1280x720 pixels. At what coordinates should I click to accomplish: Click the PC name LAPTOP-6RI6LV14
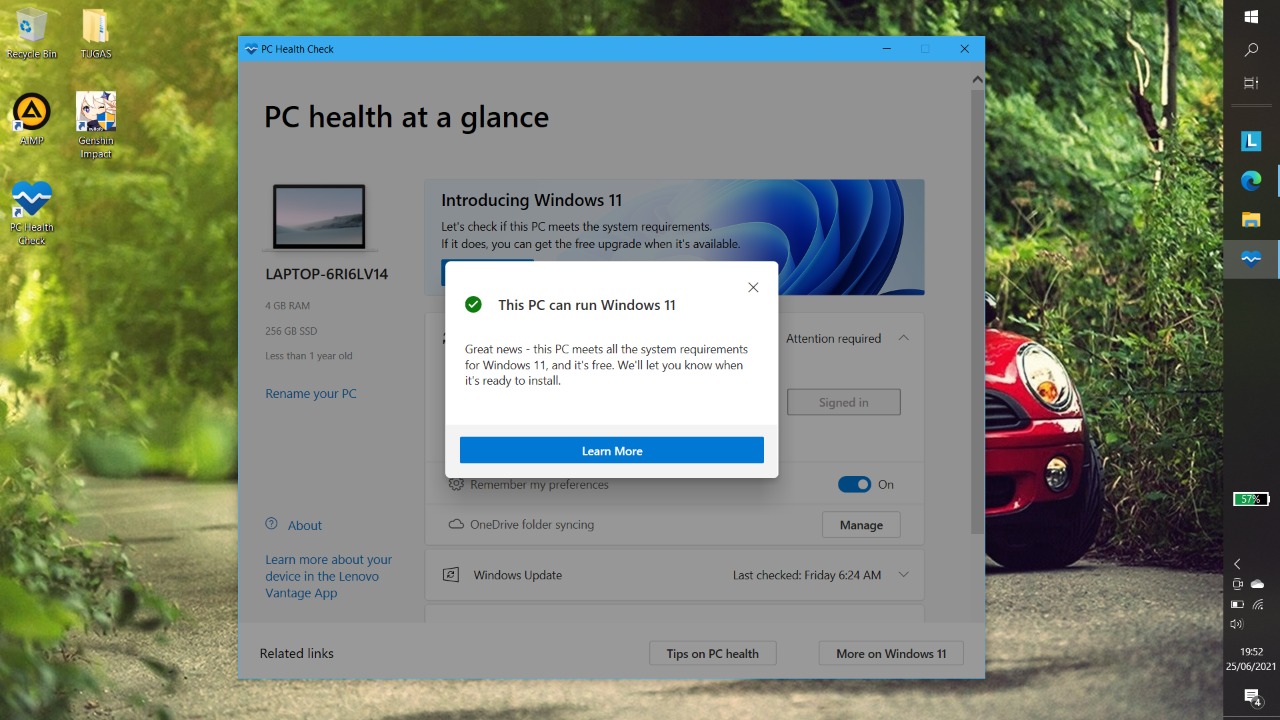(327, 274)
